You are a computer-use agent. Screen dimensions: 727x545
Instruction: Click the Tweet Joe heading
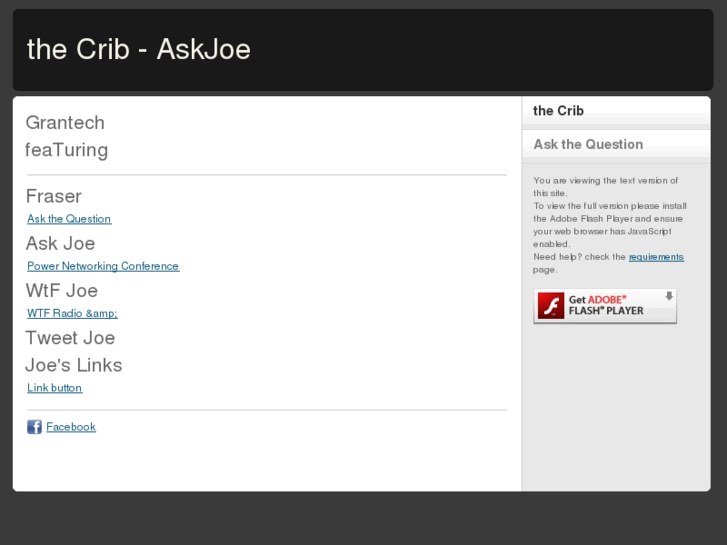[70, 337]
